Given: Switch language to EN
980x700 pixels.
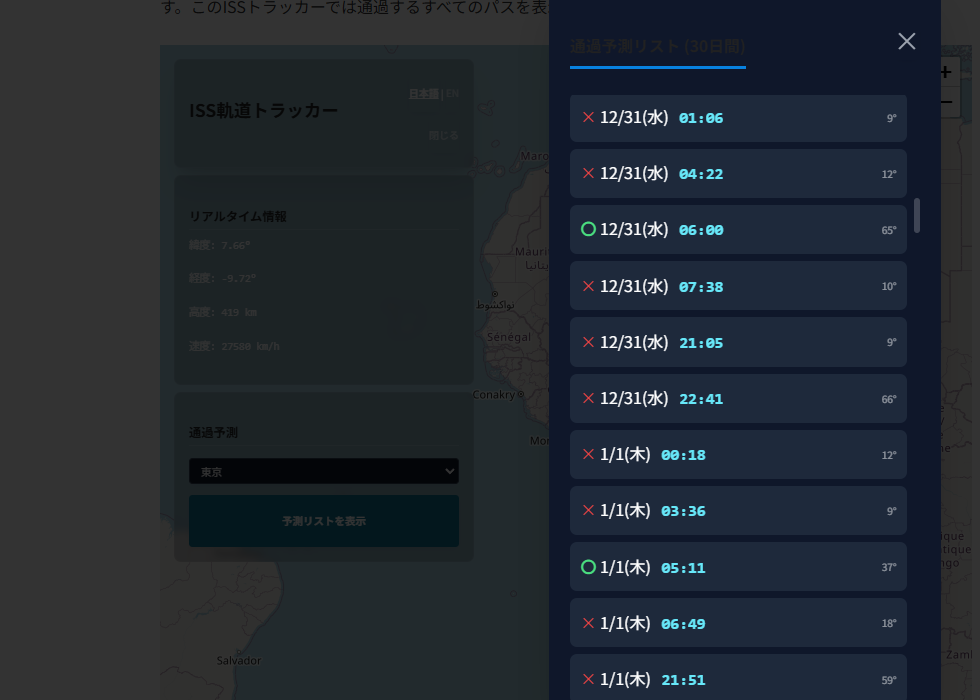Looking at the screenshot, I should click(x=452, y=94).
